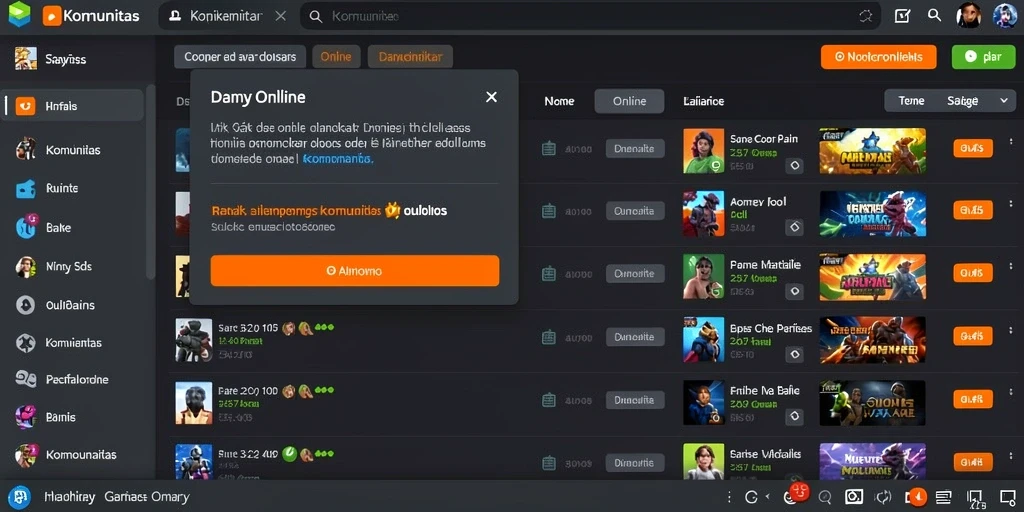This screenshot has width=1024, height=512.
Task: Click the calendar icon in first table row
Action: click(x=549, y=148)
